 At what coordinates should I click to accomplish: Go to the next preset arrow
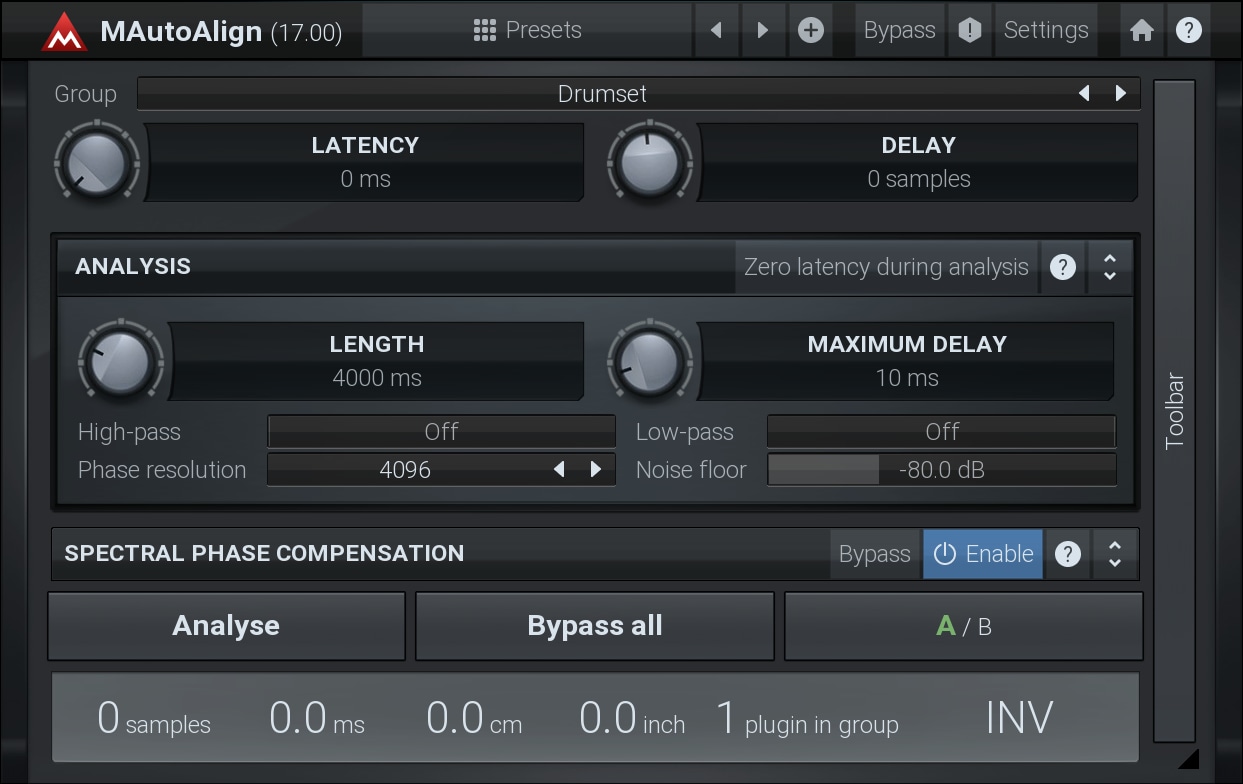(763, 31)
